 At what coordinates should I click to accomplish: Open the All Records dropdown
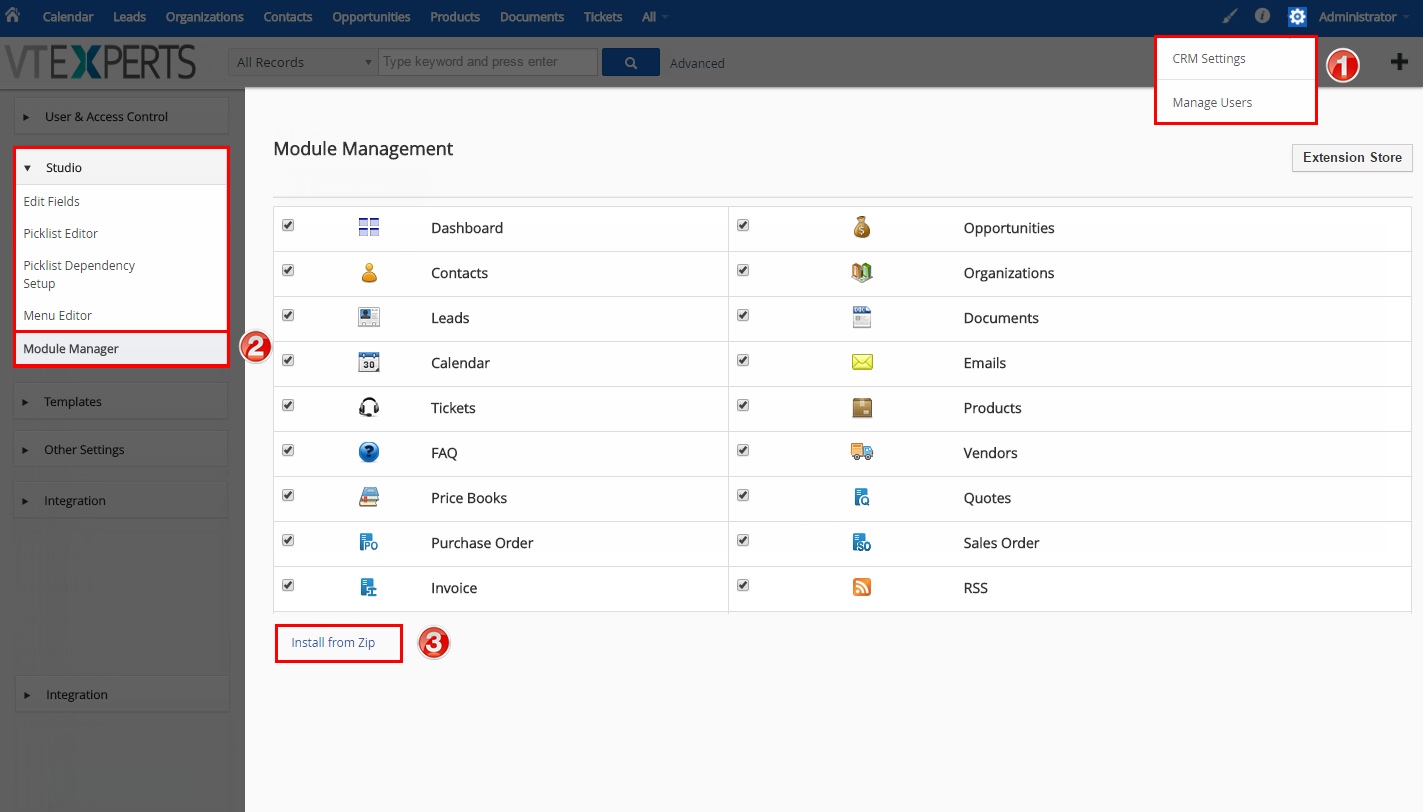(303, 62)
